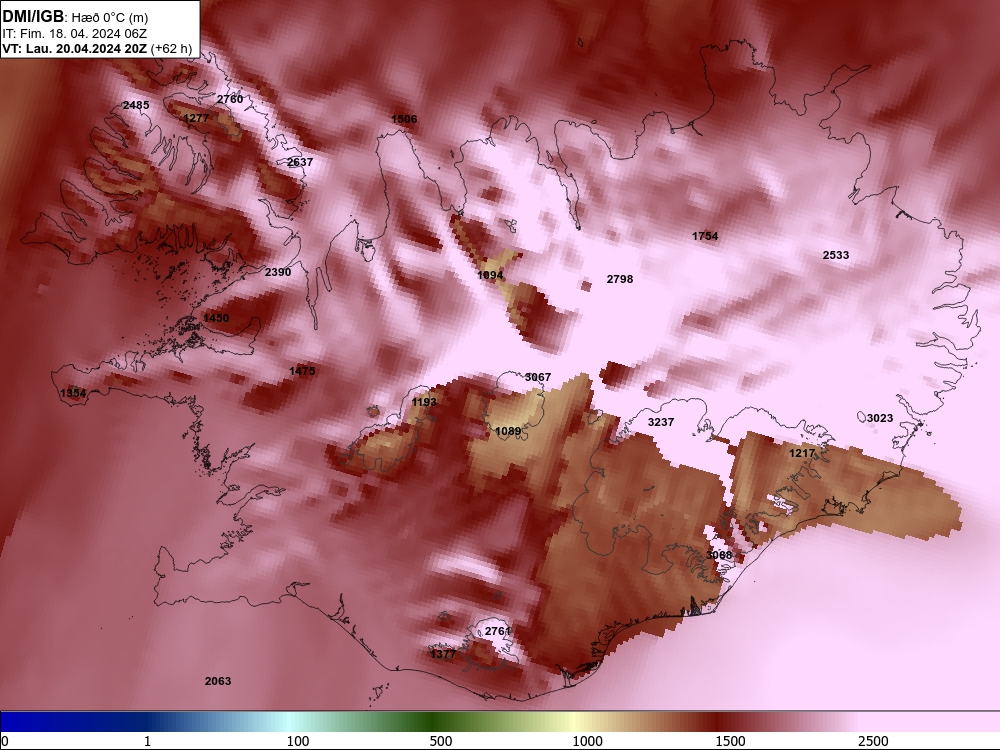The width and height of the screenshot is (1000, 750).
Task: Click the 3068 height value
Action: coord(719,555)
